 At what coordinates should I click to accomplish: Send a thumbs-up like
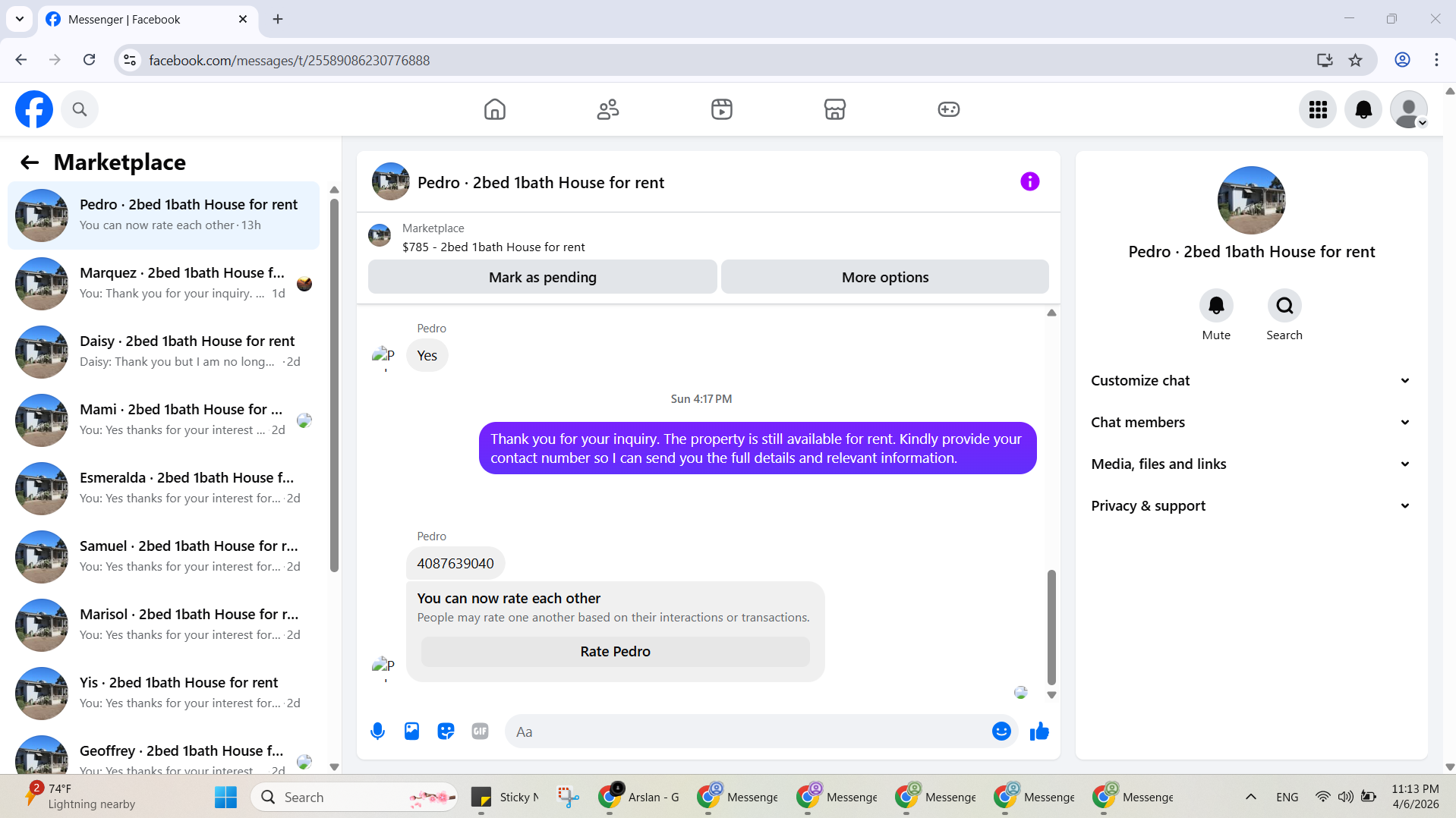(1039, 731)
